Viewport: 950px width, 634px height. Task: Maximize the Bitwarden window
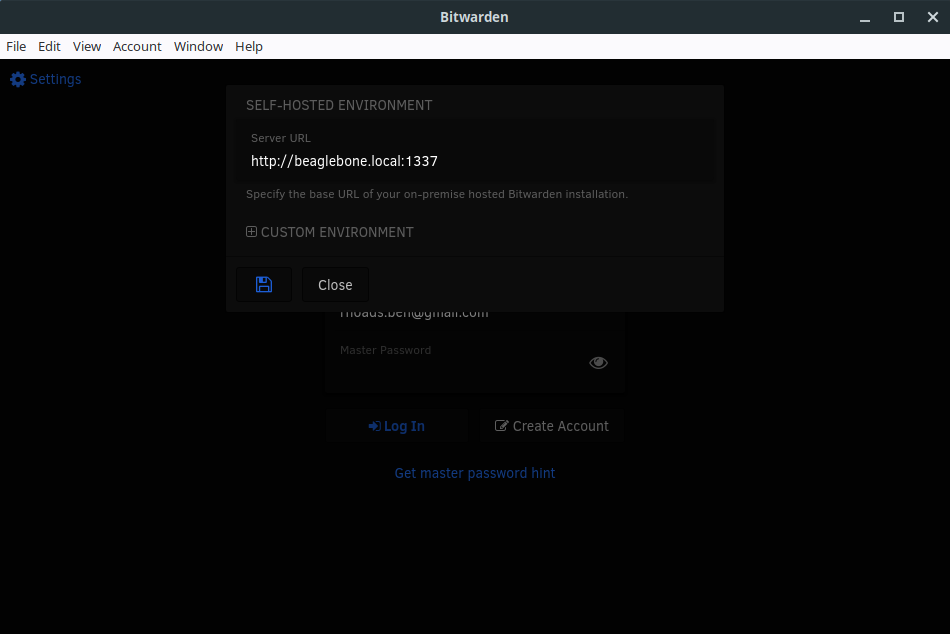pyautogui.click(x=899, y=17)
